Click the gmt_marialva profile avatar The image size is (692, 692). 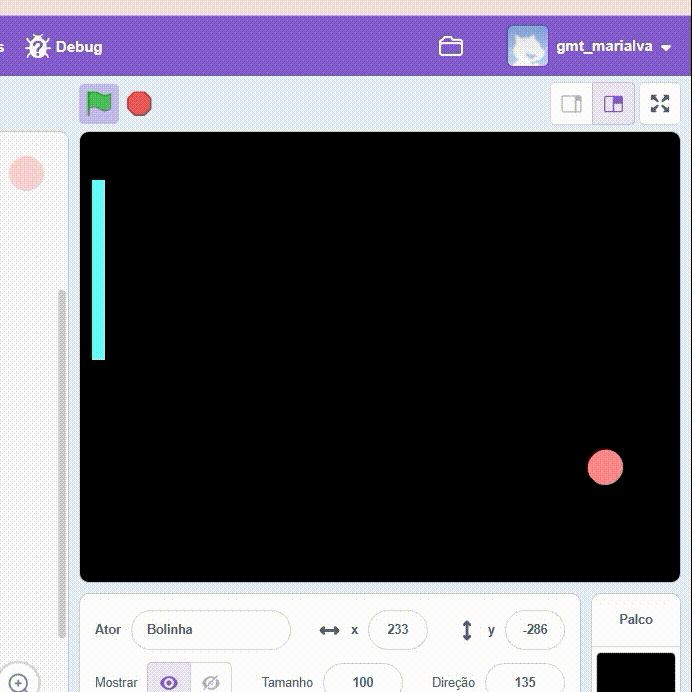click(528, 46)
